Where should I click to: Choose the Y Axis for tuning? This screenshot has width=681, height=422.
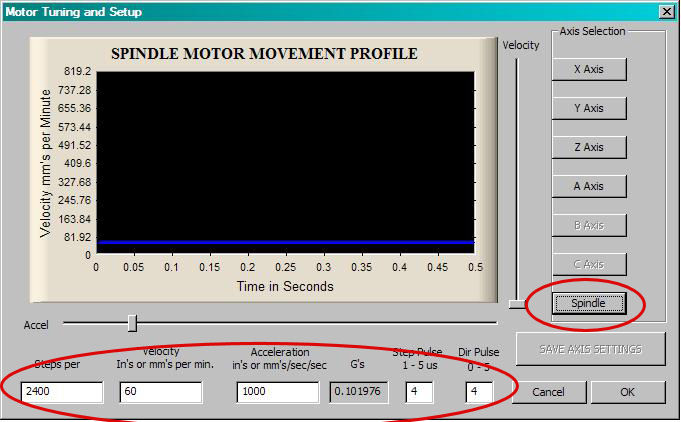pos(589,108)
